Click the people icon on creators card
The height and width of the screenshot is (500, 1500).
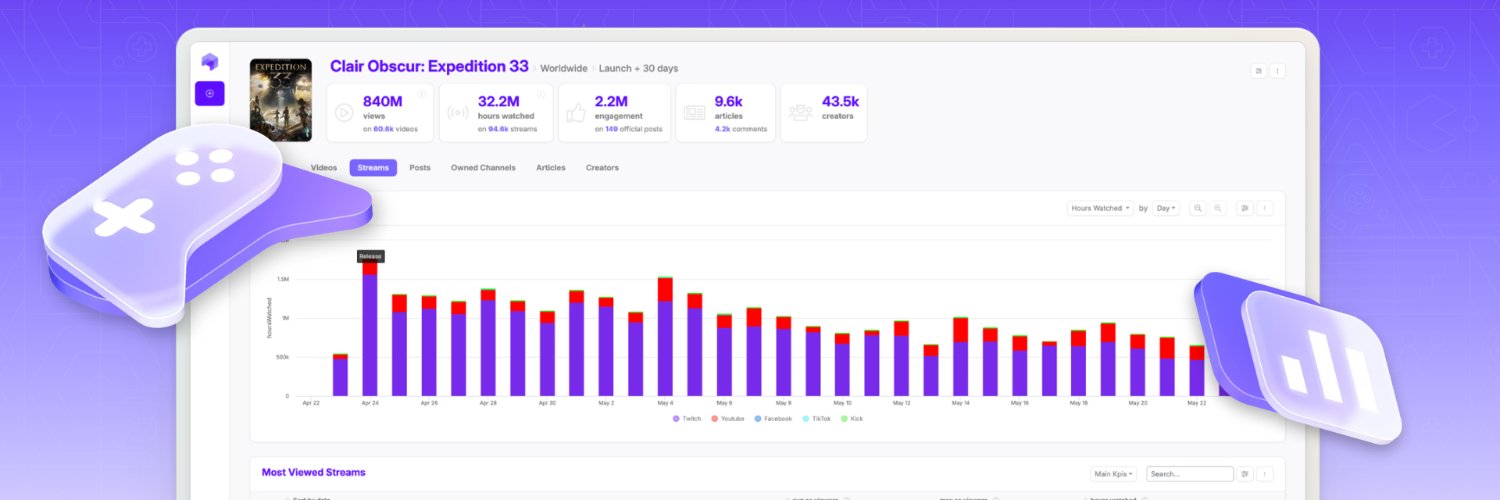pyautogui.click(x=800, y=112)
